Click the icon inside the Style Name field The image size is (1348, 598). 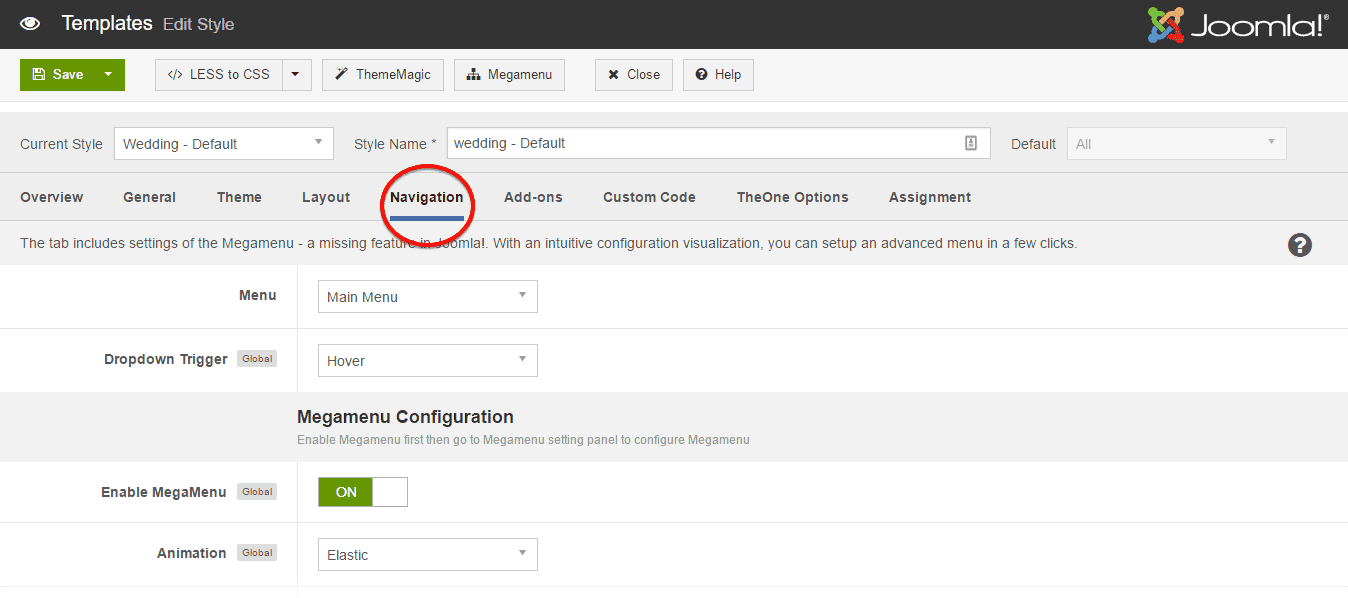point(970,143)
